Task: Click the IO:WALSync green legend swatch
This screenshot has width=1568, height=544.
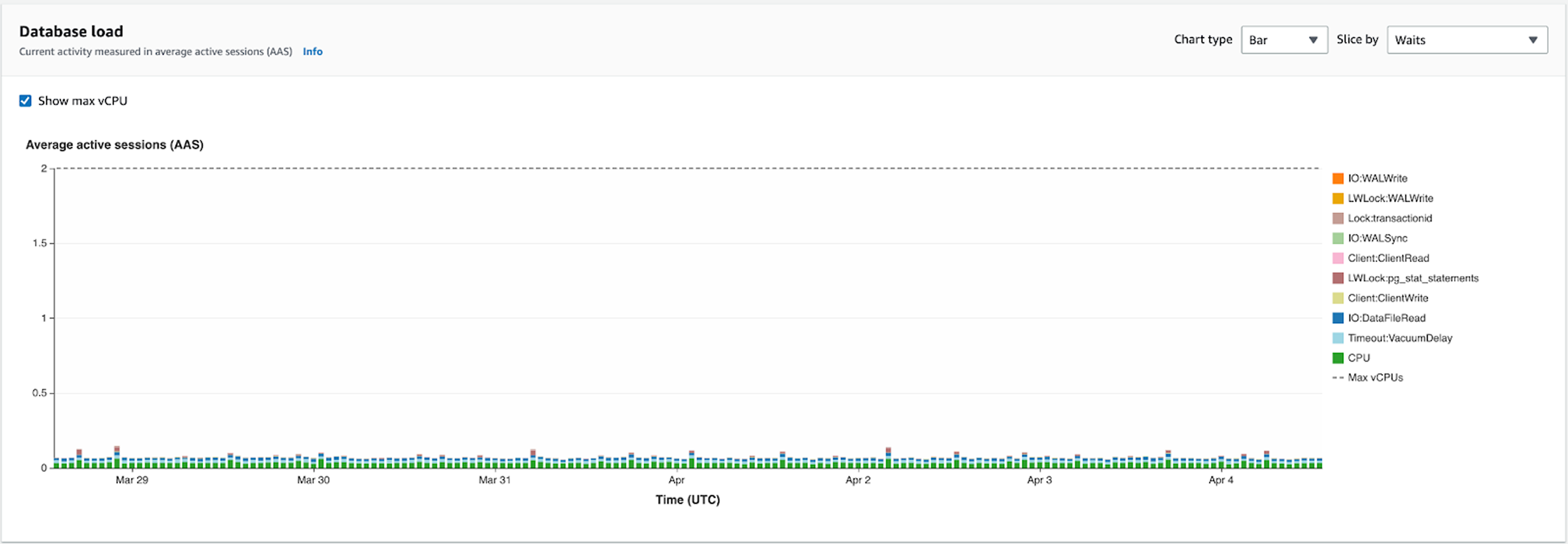Action: coord(1338,239)
